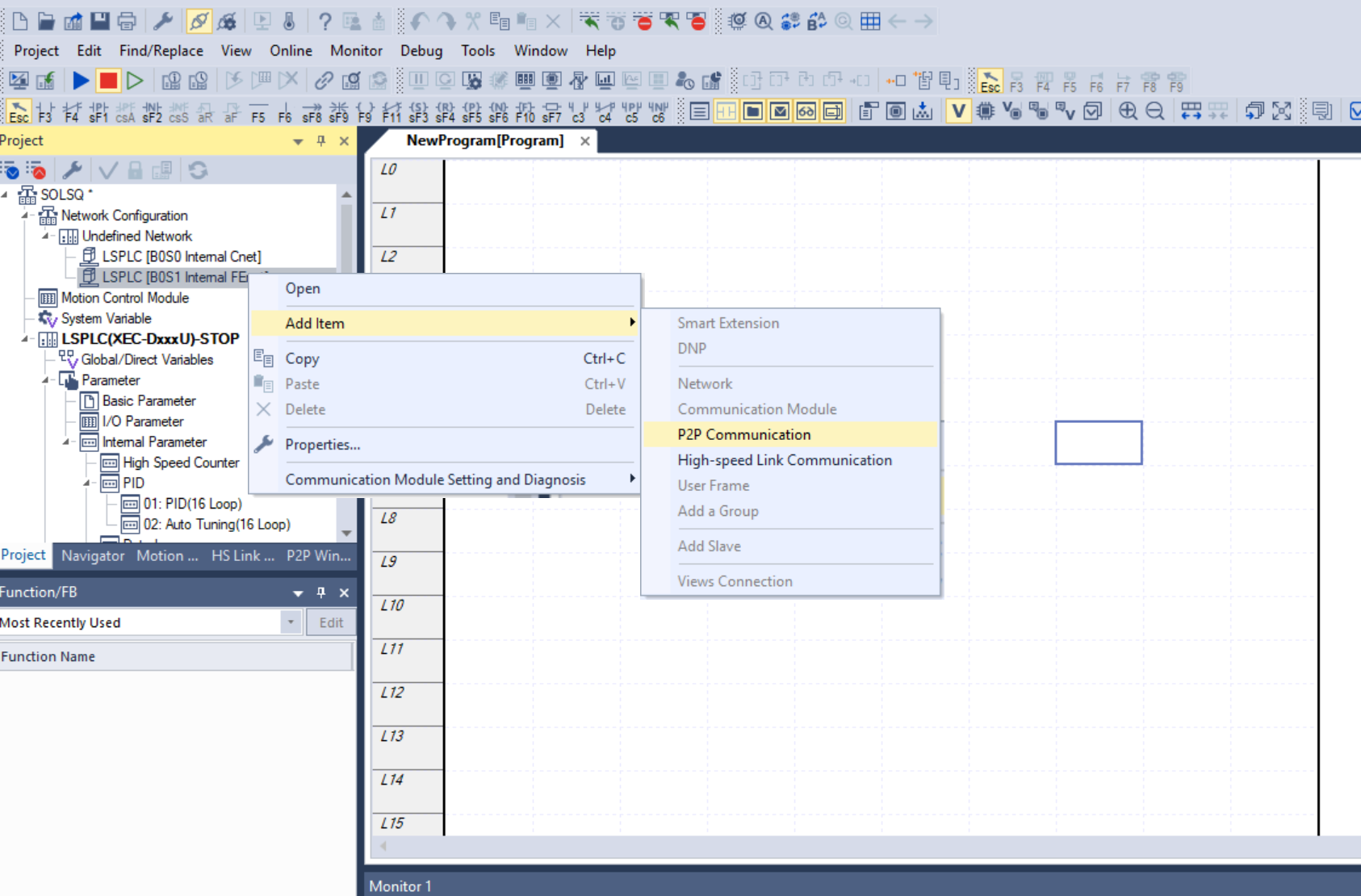The height and width of the screenshot is (896, 1361).
Task: Start the PLC with the blue Run icon
Action: 80,80
